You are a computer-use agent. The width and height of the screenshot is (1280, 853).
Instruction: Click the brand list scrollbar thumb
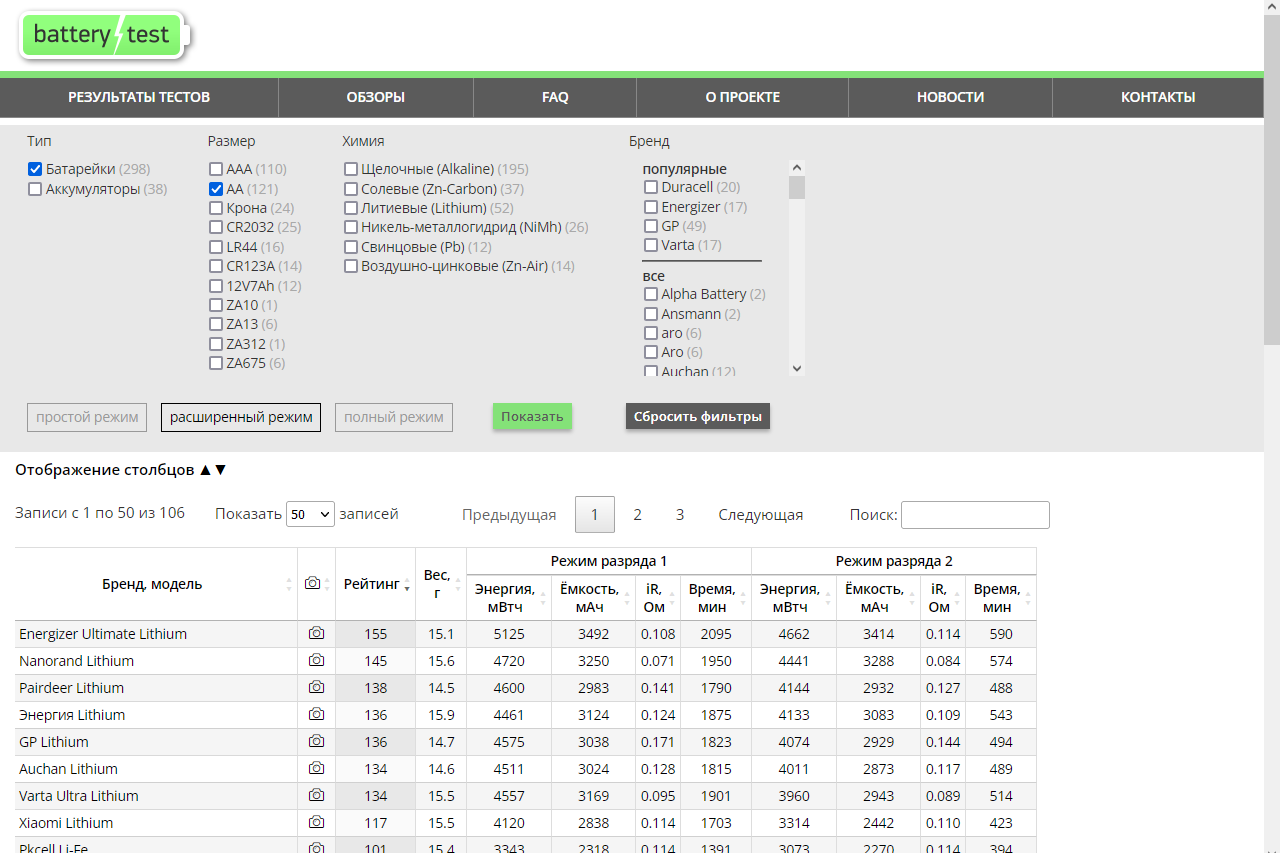coord(797,187)
